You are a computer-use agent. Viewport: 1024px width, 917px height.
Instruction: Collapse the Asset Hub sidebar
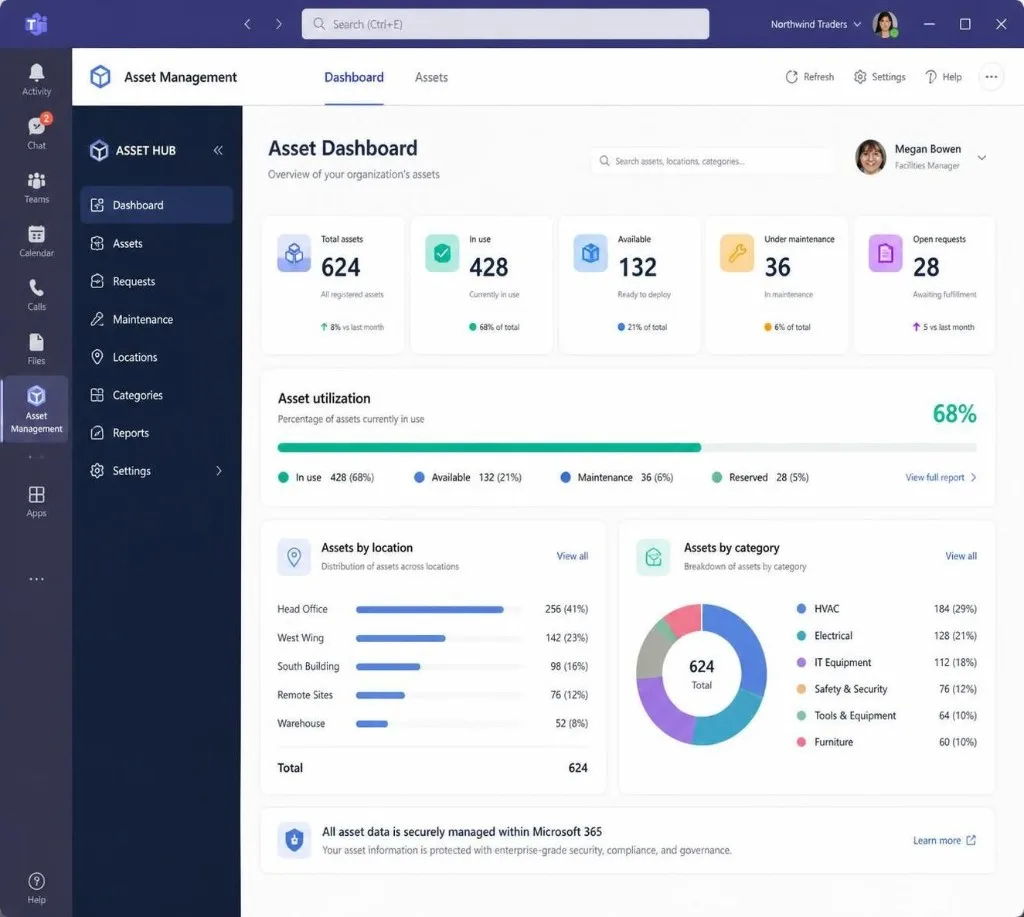(218, 150)
